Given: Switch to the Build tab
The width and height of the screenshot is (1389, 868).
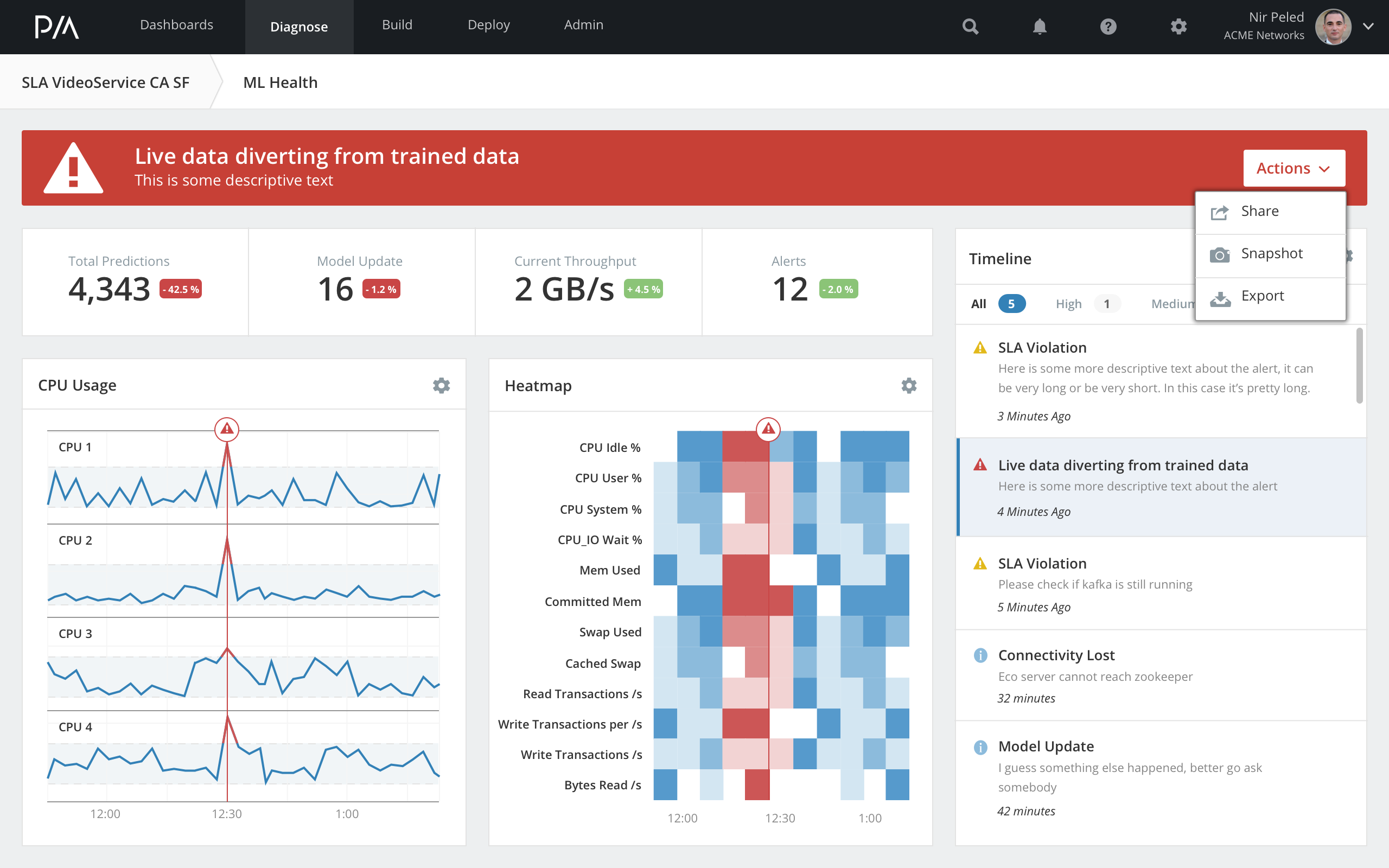Looking at the screenshot, I should pyautogui.click(x=397, y=25).
